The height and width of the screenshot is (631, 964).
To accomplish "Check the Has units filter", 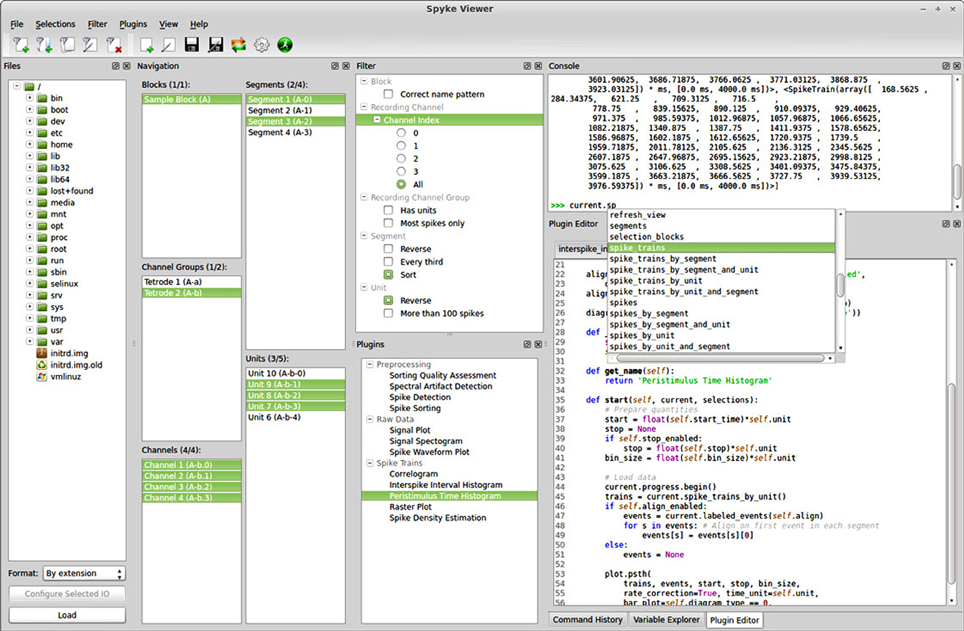I will tap(389, 210).
